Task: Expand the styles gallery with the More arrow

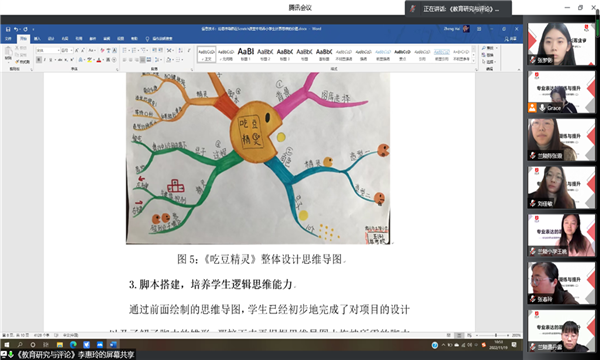Action: click(474, 60)
